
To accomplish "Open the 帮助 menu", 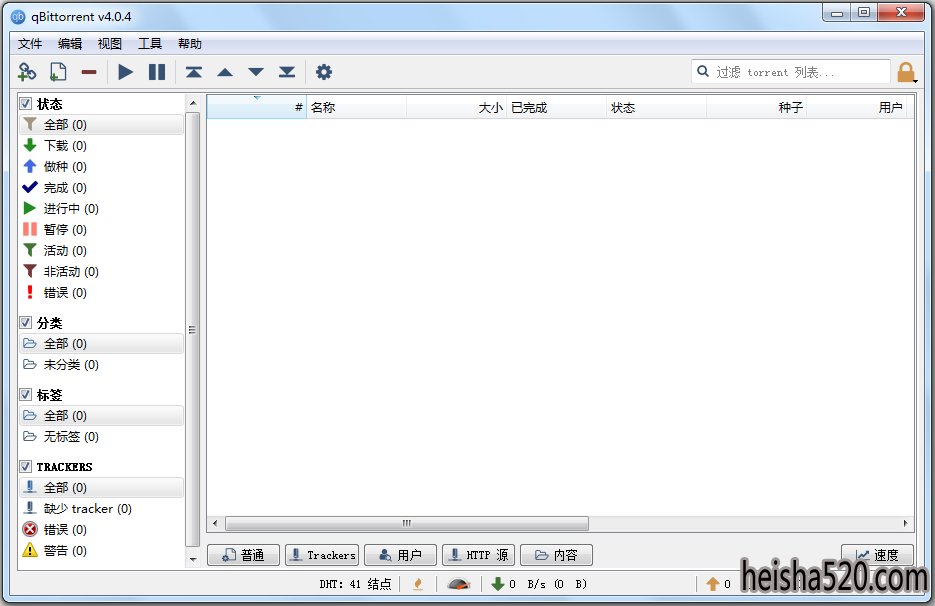I will pos(190,44).
